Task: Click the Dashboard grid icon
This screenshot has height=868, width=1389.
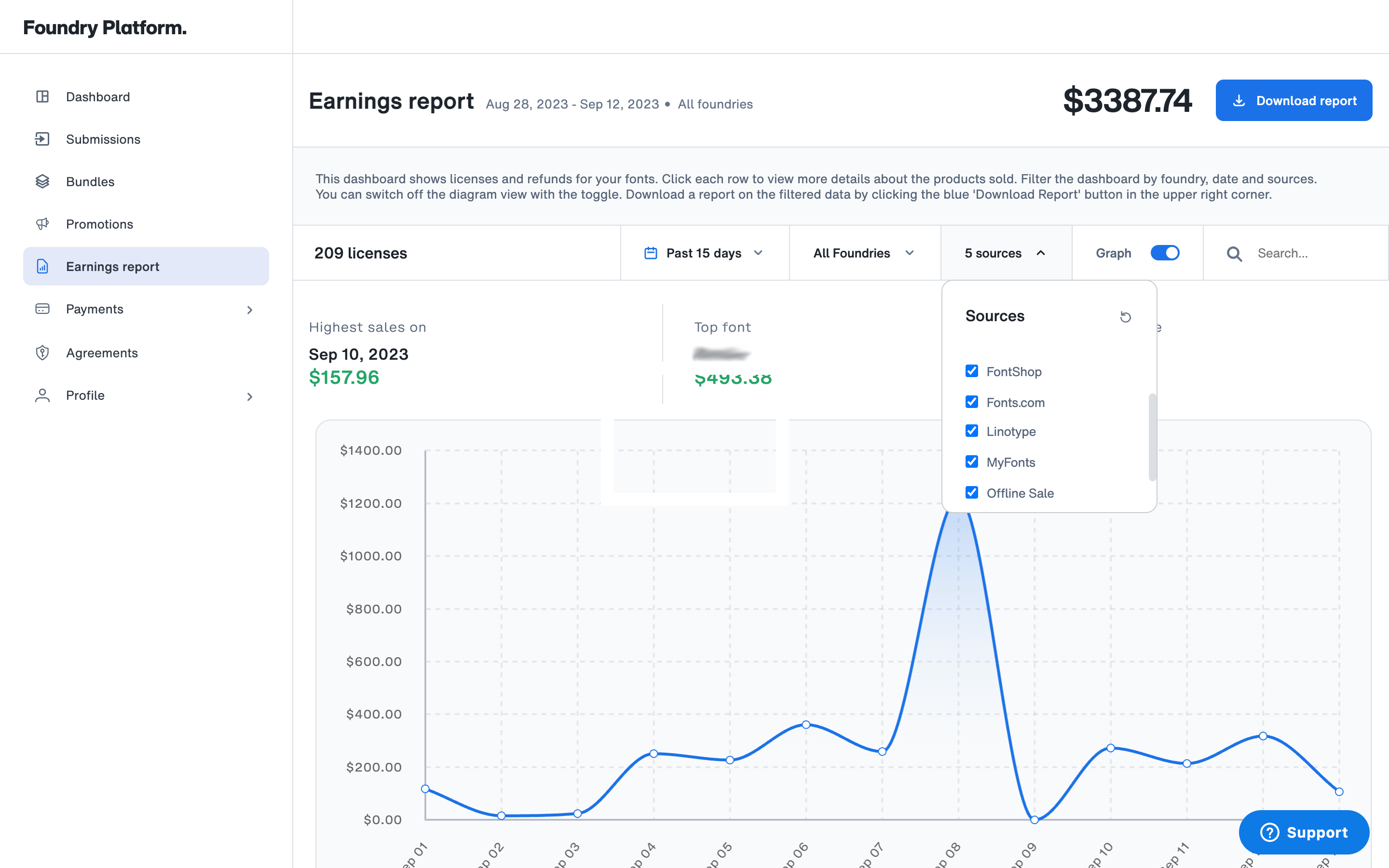Action: [42, 96]
